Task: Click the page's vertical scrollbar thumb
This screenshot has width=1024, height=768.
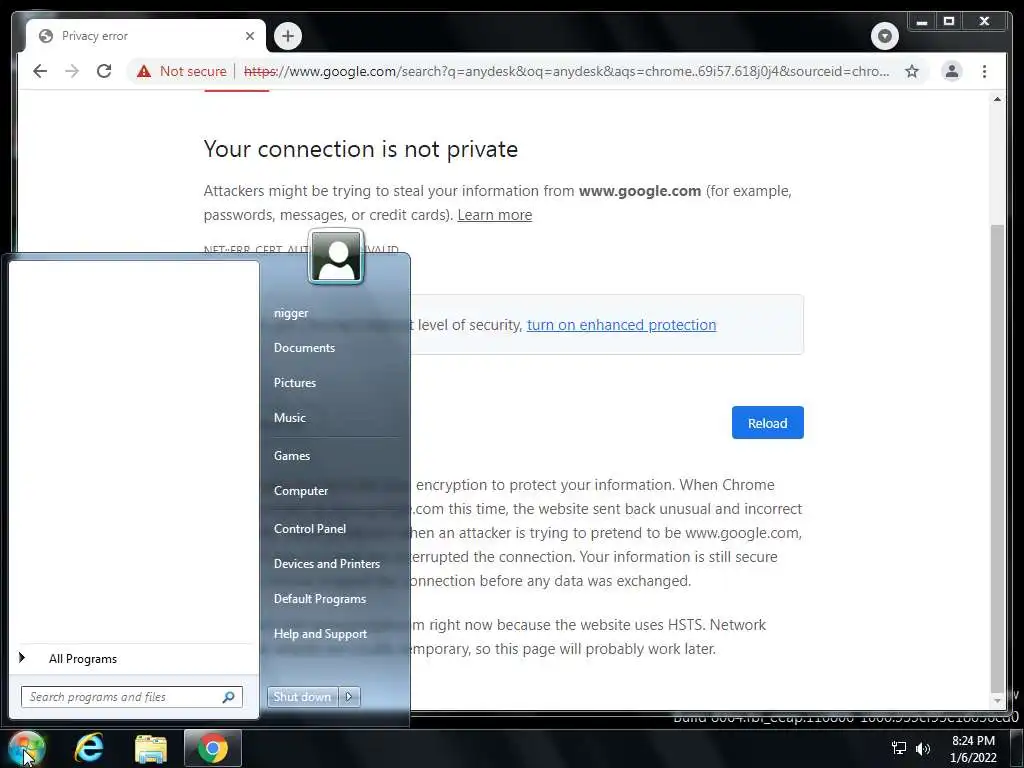Action: pyautogui.click(x=997, y=458)
